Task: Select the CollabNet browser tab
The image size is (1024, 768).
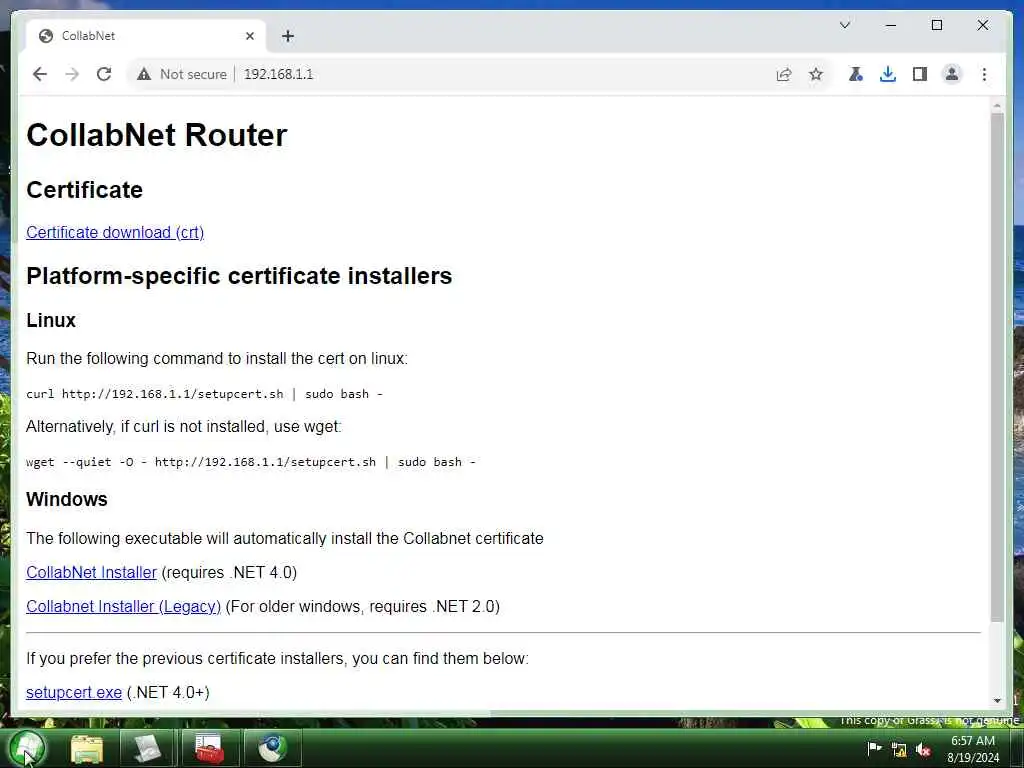Action: pyautogui.click(x=145, y=36)
